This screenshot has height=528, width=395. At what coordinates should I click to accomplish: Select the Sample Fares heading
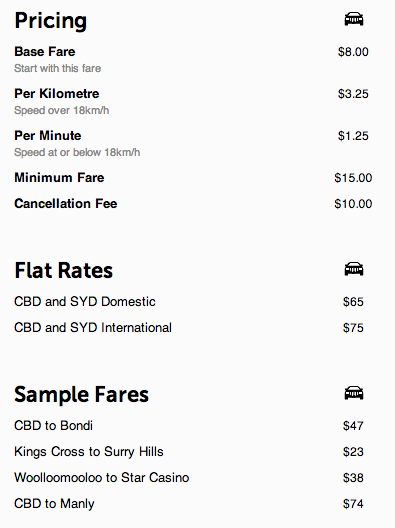tap(81, 395)
